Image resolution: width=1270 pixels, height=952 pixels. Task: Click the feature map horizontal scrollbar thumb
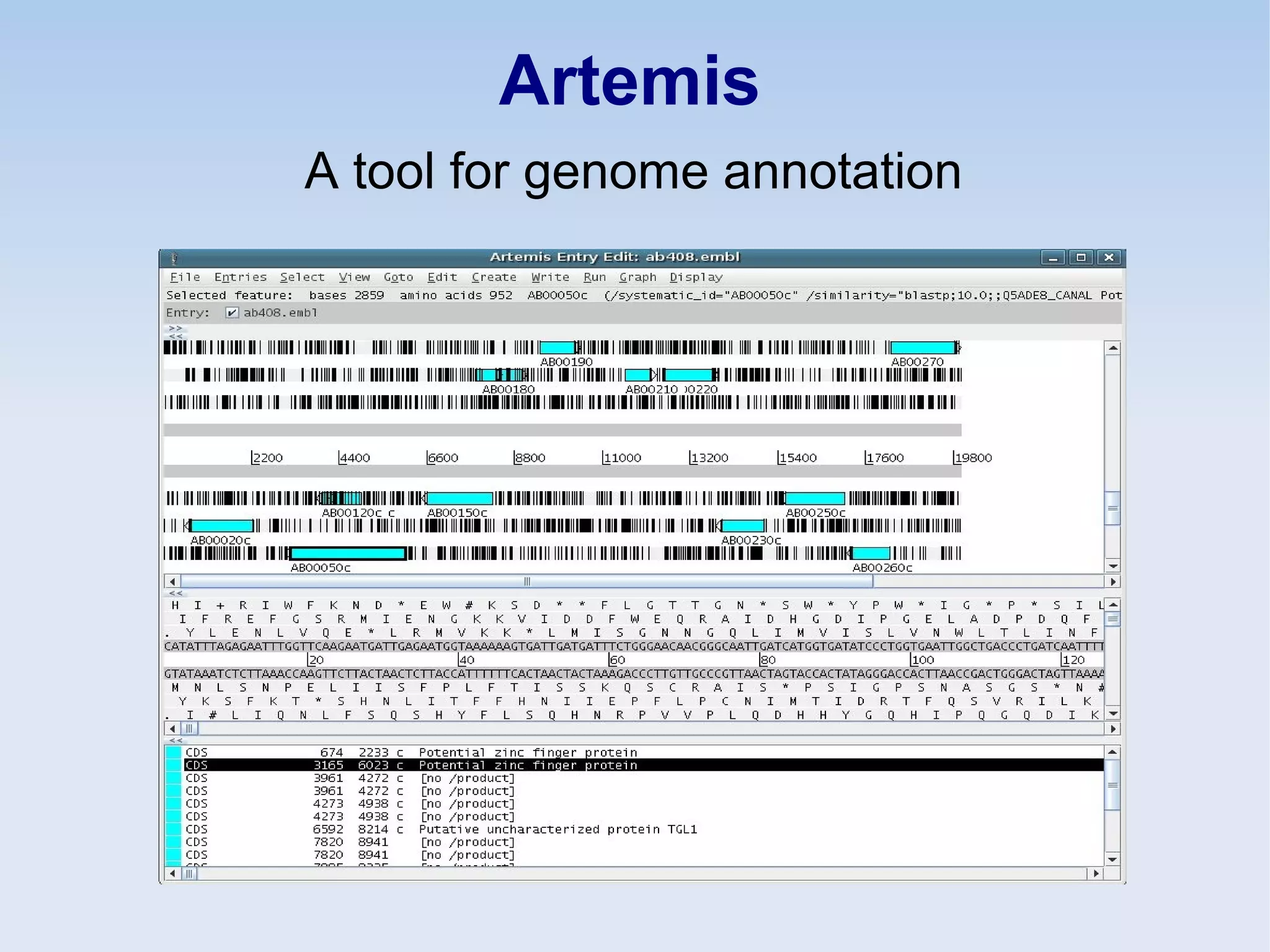tap(526, 582)
